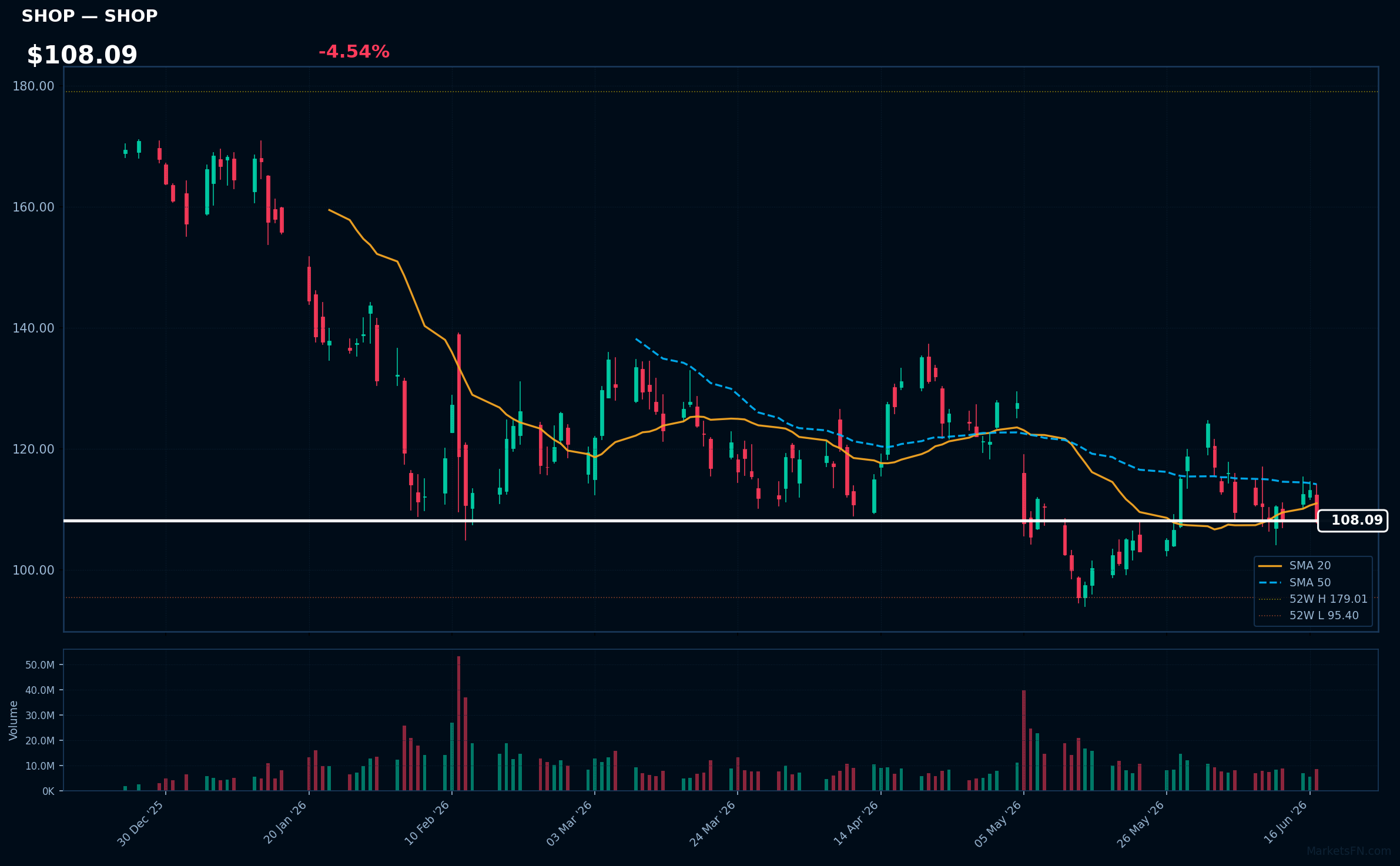The height and width of the screenshot is (866, 1400).
Task: Click the boxed 108.09 last-price tag
Action: (1352, 521)
